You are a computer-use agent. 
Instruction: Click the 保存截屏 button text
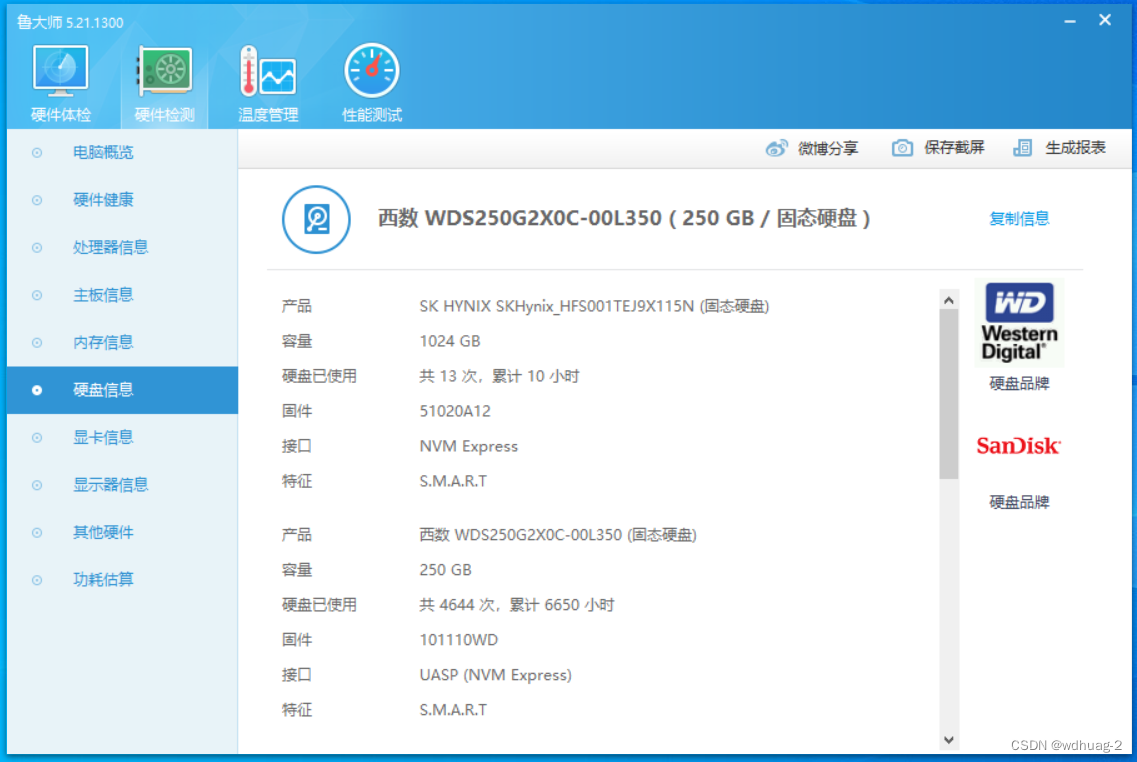[954, 148]
